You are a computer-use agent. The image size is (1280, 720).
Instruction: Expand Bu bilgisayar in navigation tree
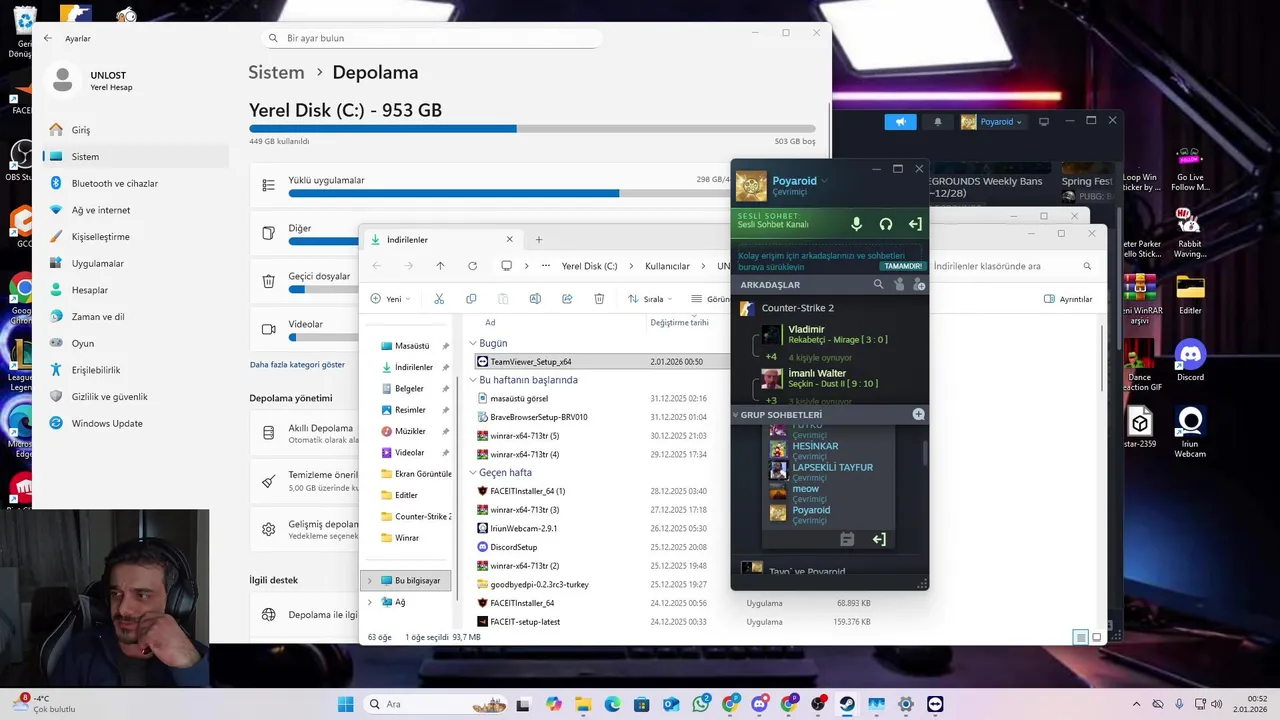point(370,580)
